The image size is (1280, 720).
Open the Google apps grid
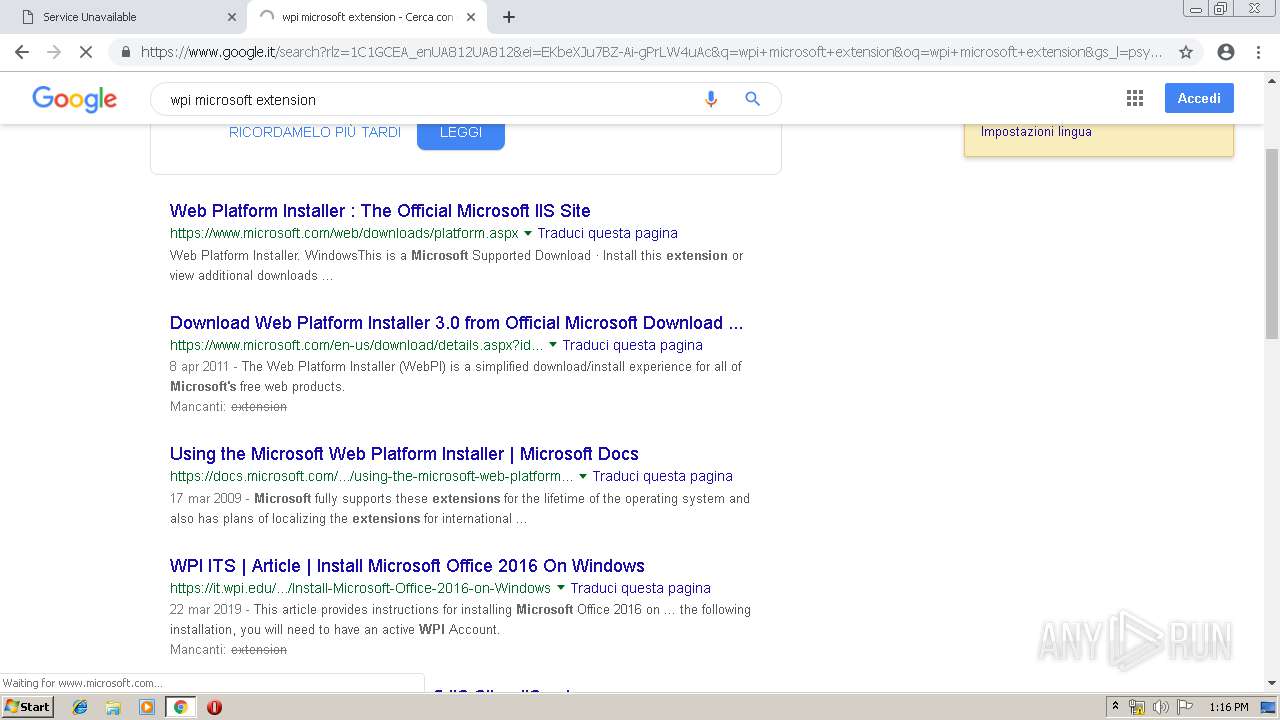[x=1135, y=98]
